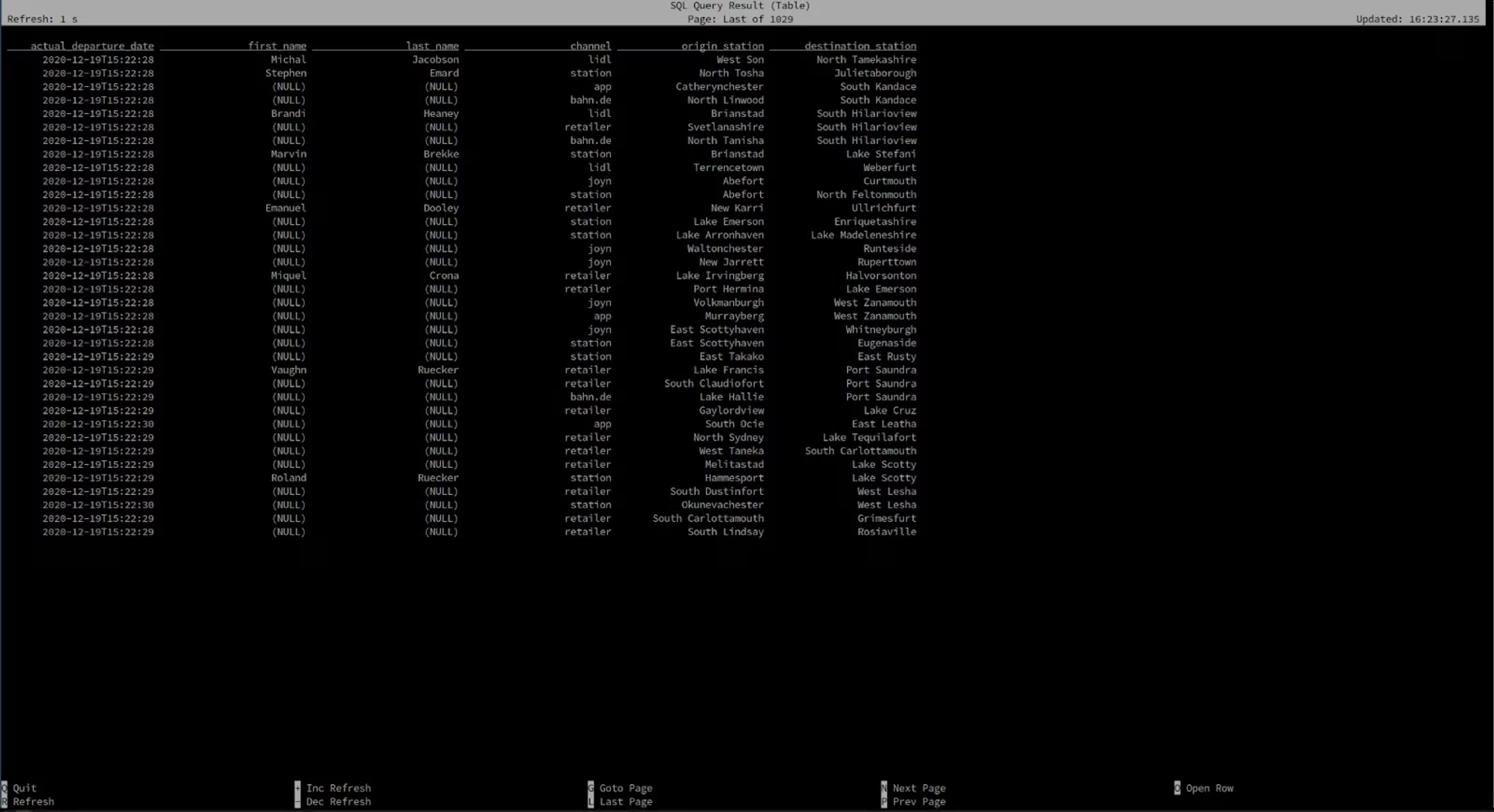Screen dimensions: 1494x812
Task: Select first name 'Brandi'
Action: tap(288, 114)
